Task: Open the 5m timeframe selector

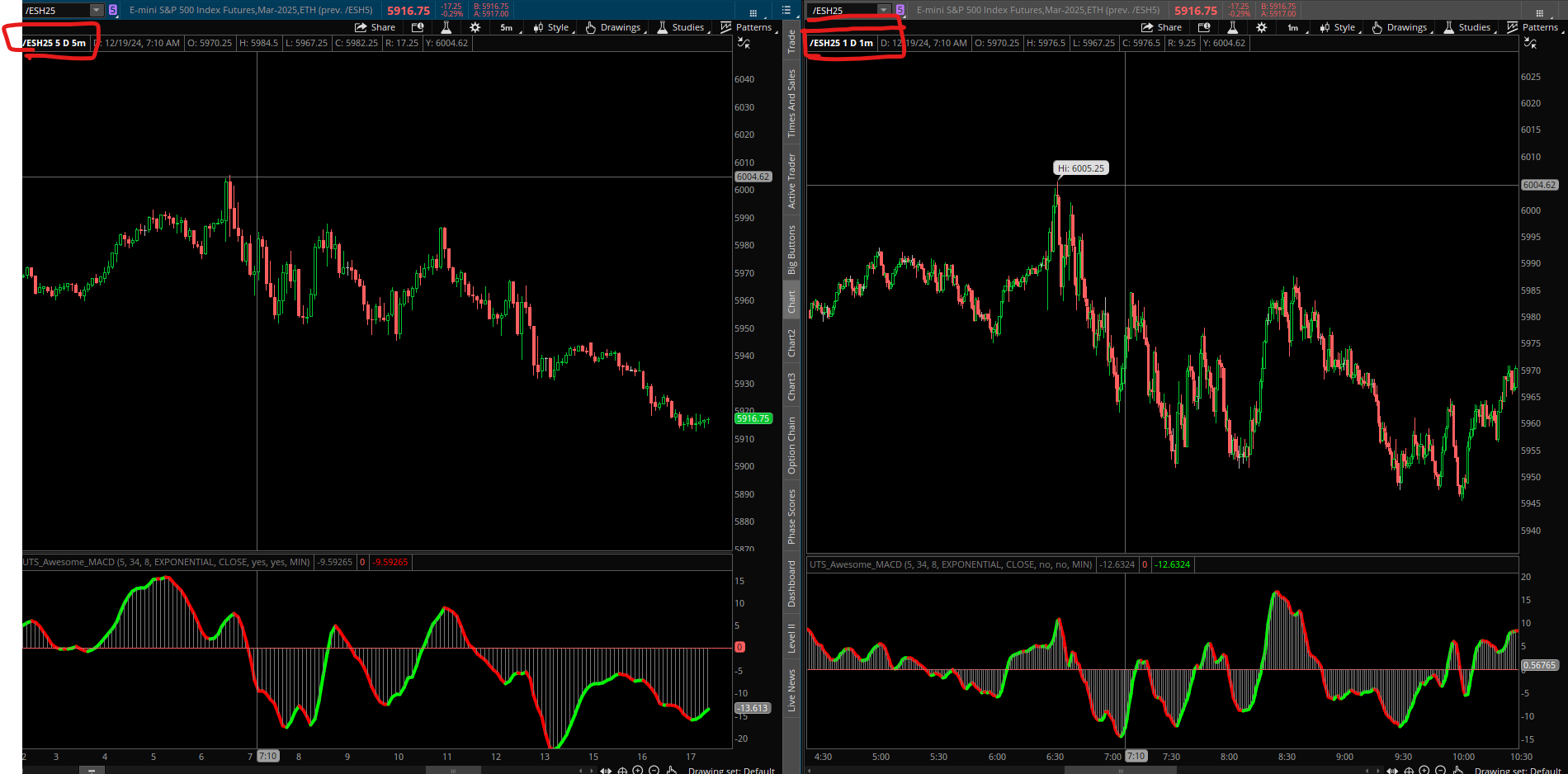Action: 510,27
